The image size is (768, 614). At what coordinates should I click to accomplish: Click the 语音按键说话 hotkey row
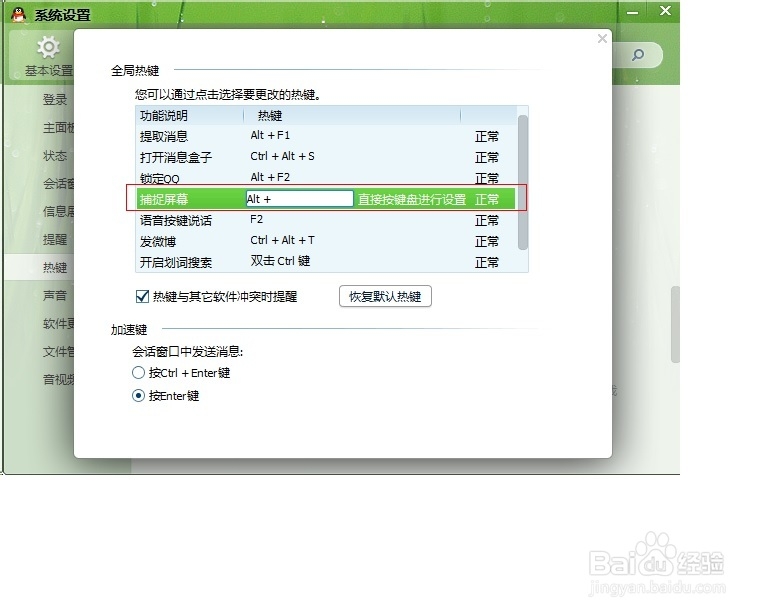[326, 220]
